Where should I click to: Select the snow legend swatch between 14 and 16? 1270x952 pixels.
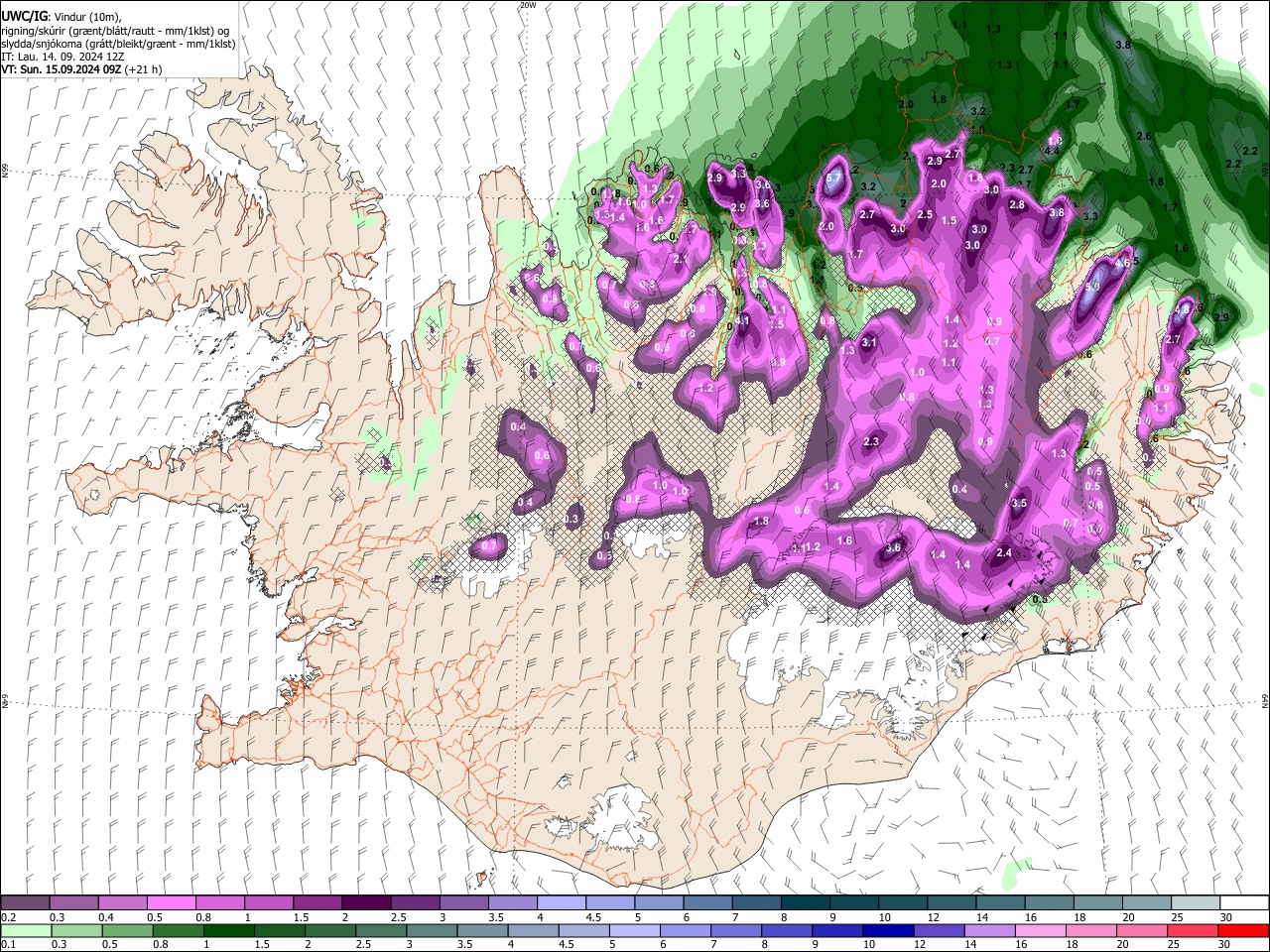[1000, 902]
